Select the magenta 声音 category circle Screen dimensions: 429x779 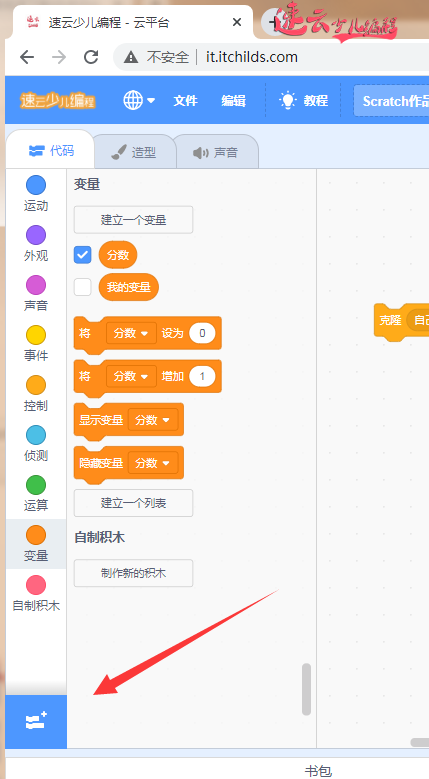pos(36,285)
